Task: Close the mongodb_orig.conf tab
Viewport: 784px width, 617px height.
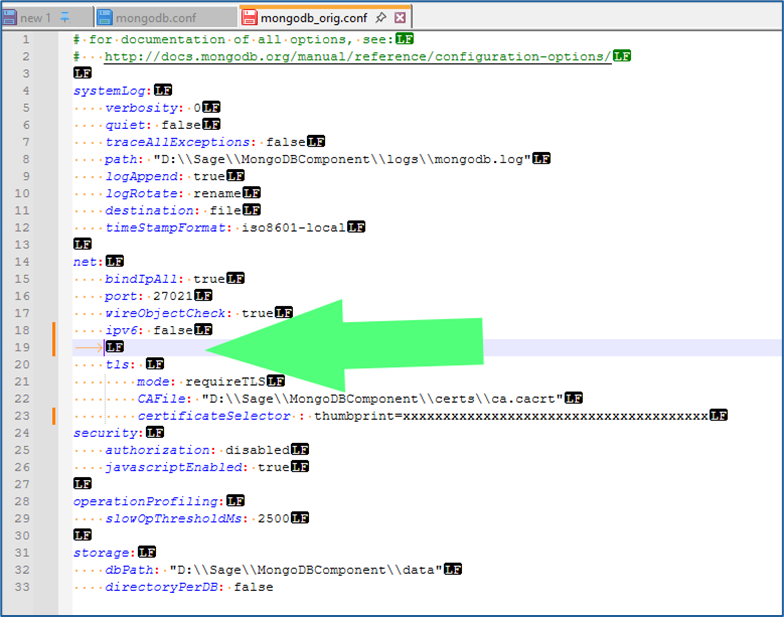Action: tap(400, 17)
